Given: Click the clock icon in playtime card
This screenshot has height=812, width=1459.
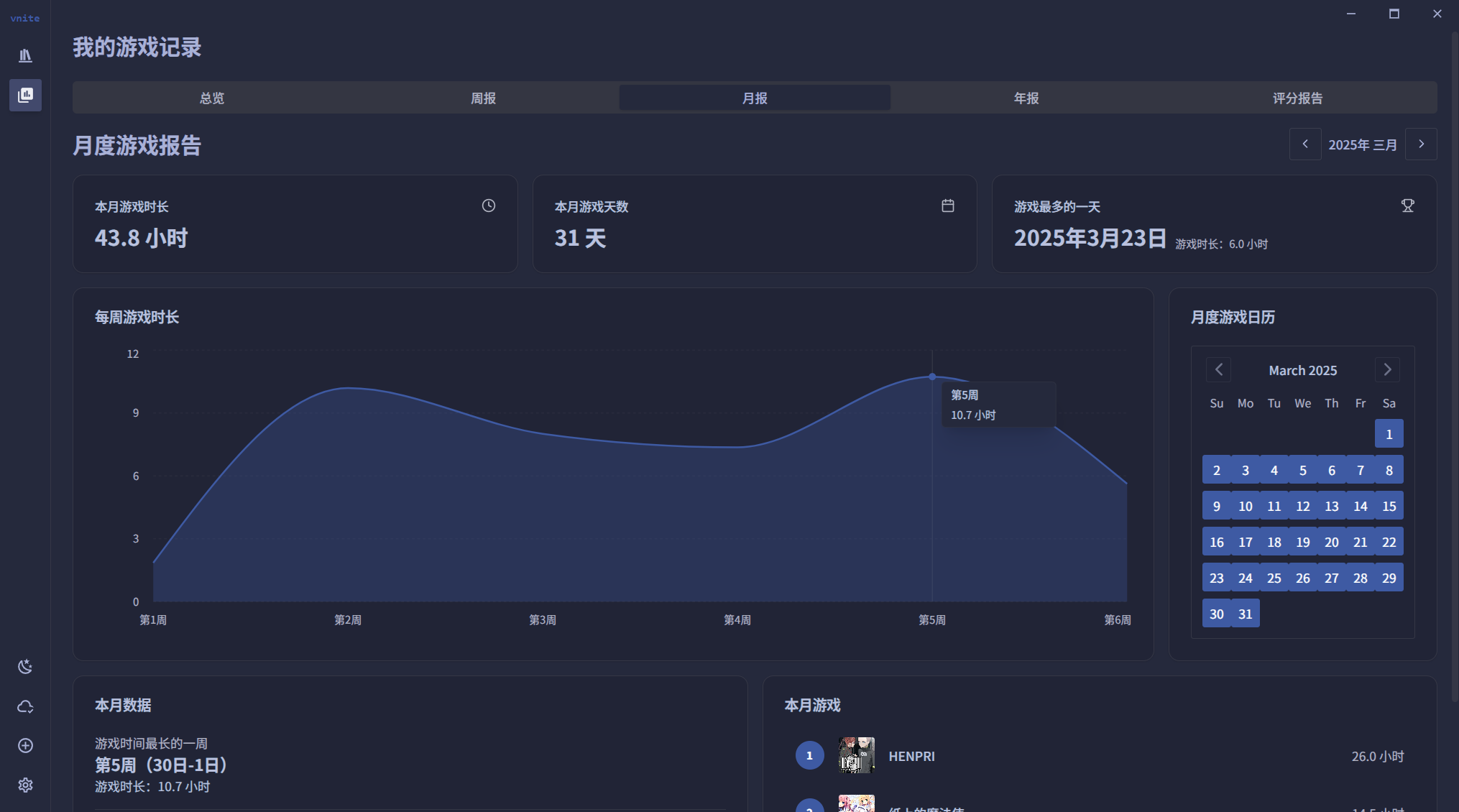Looking at the screenshot, I should 489,206.
